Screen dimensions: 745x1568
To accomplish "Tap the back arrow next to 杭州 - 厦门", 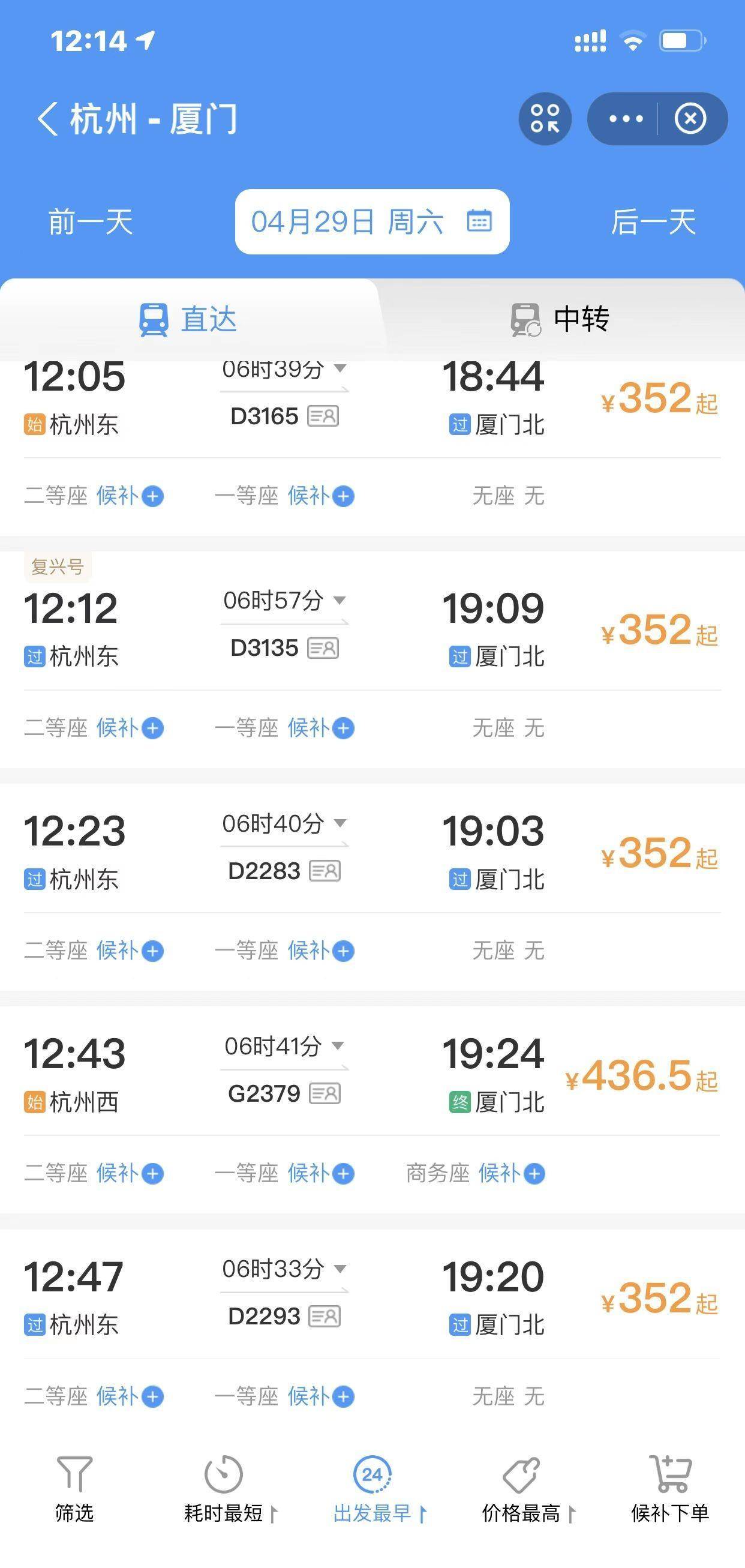I will 47,119.
